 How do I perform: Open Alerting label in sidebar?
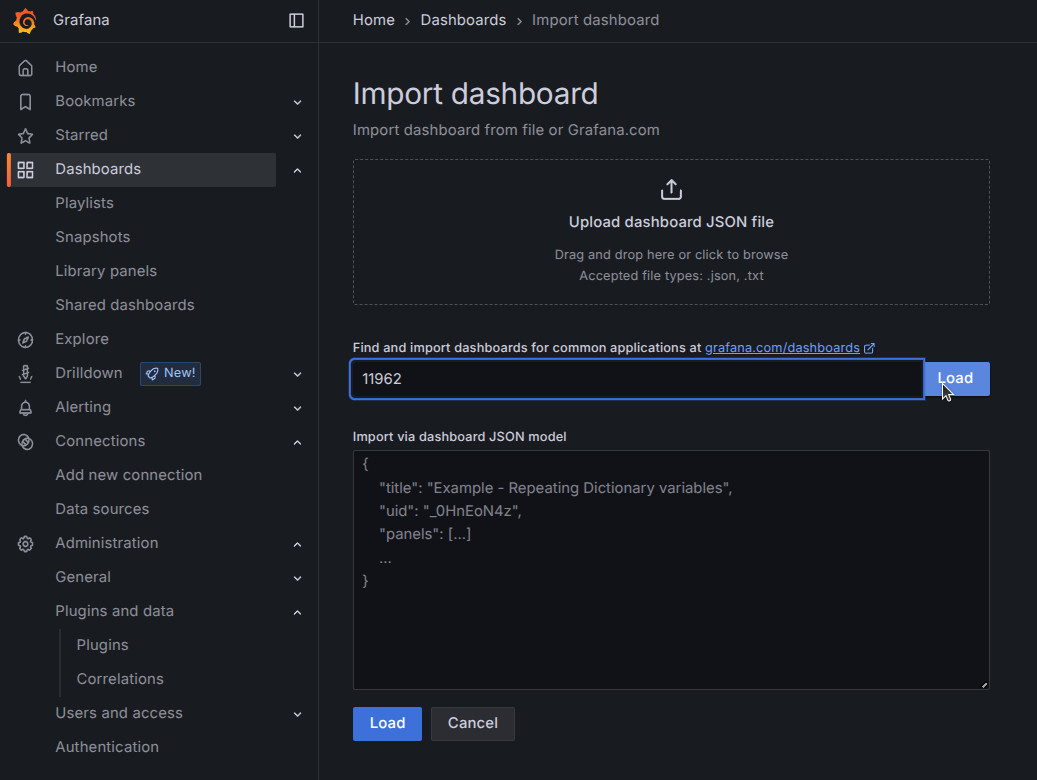83,407
